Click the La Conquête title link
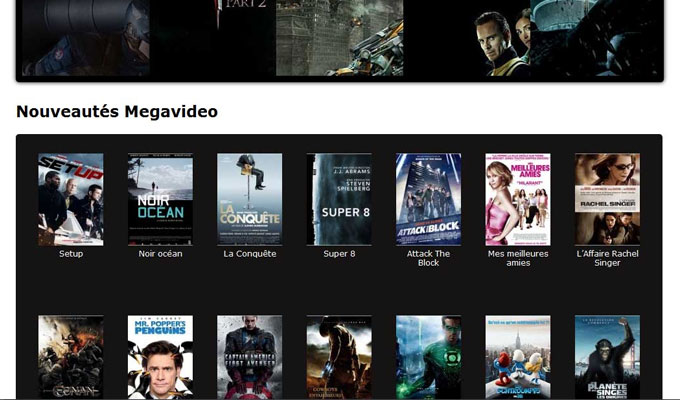 click(250, 254)
